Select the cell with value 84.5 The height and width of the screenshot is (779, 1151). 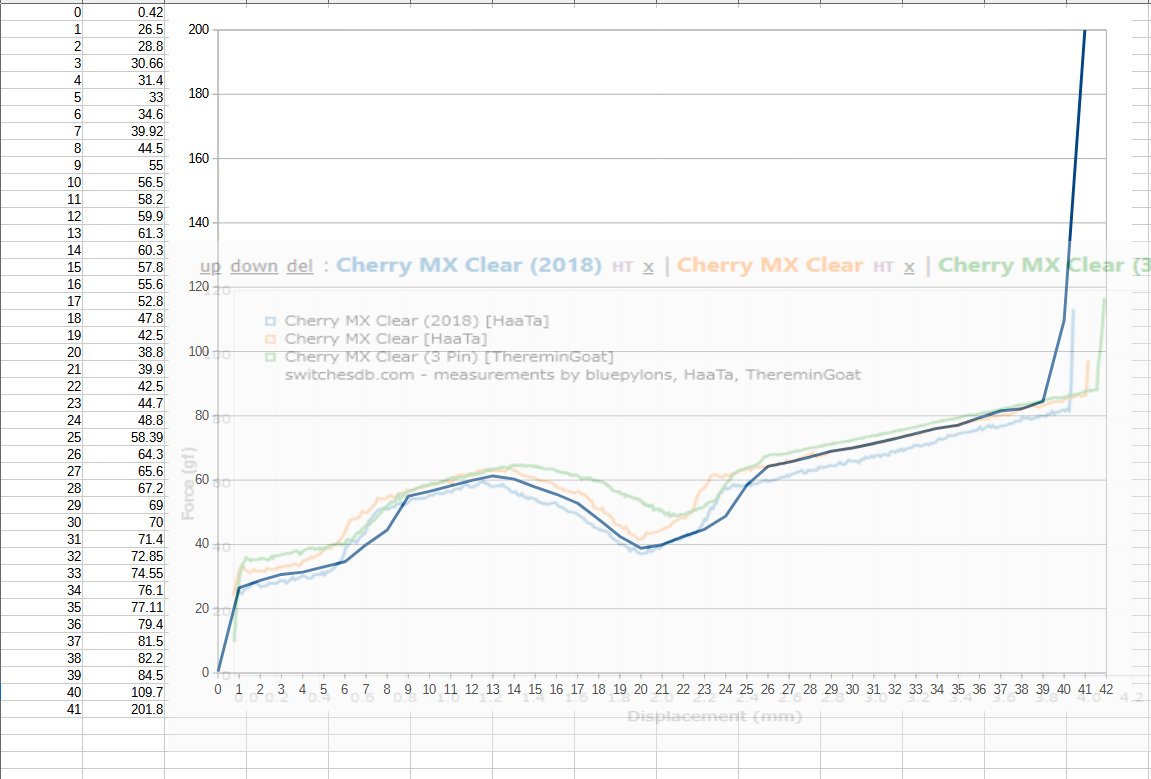coord(124,675)
